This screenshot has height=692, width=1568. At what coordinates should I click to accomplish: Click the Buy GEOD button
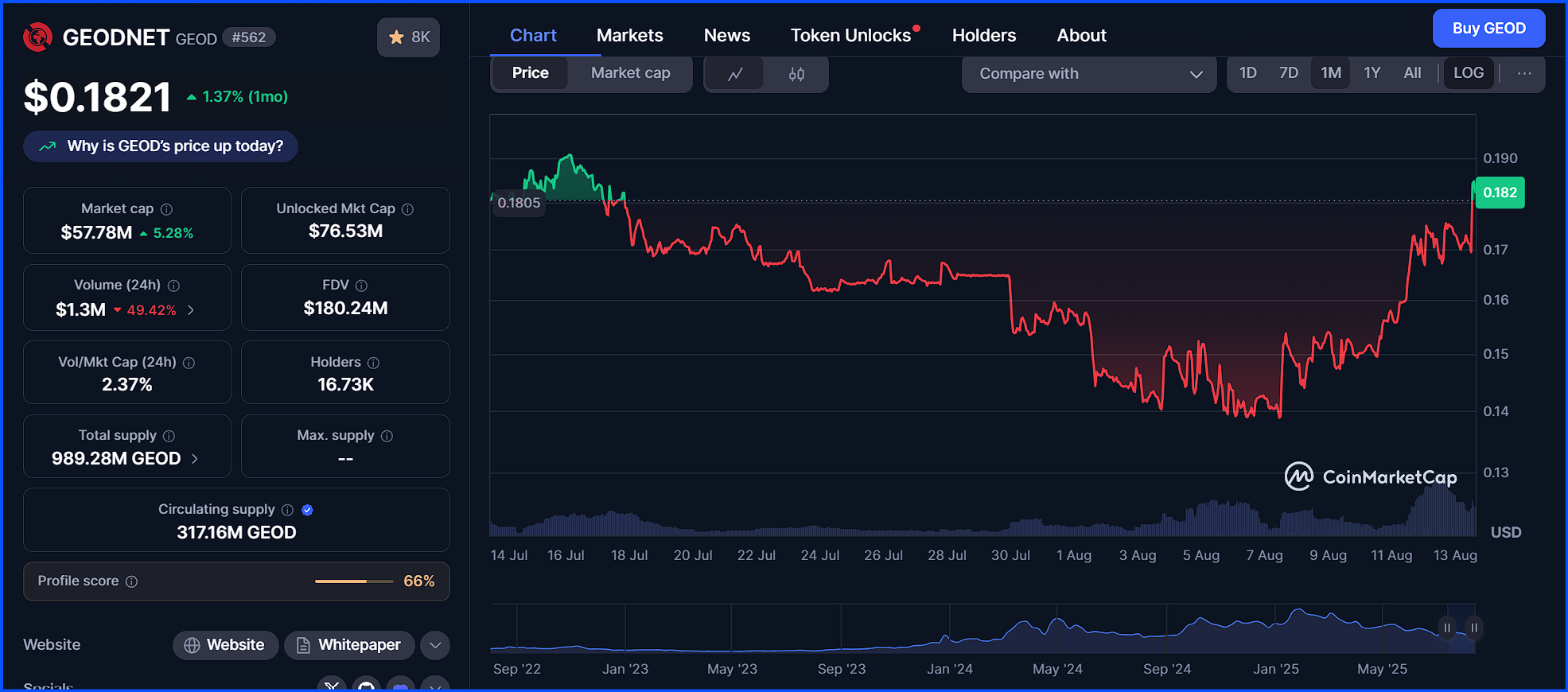pyautogui.click(x=1489, y=29)
